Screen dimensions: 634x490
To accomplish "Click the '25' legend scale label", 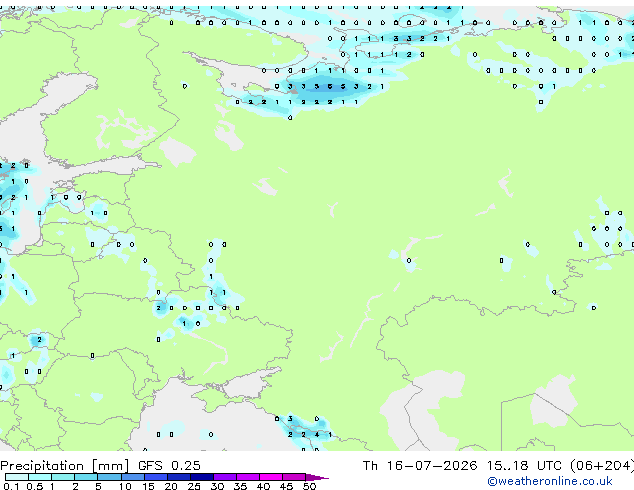I will pos(194,486).
